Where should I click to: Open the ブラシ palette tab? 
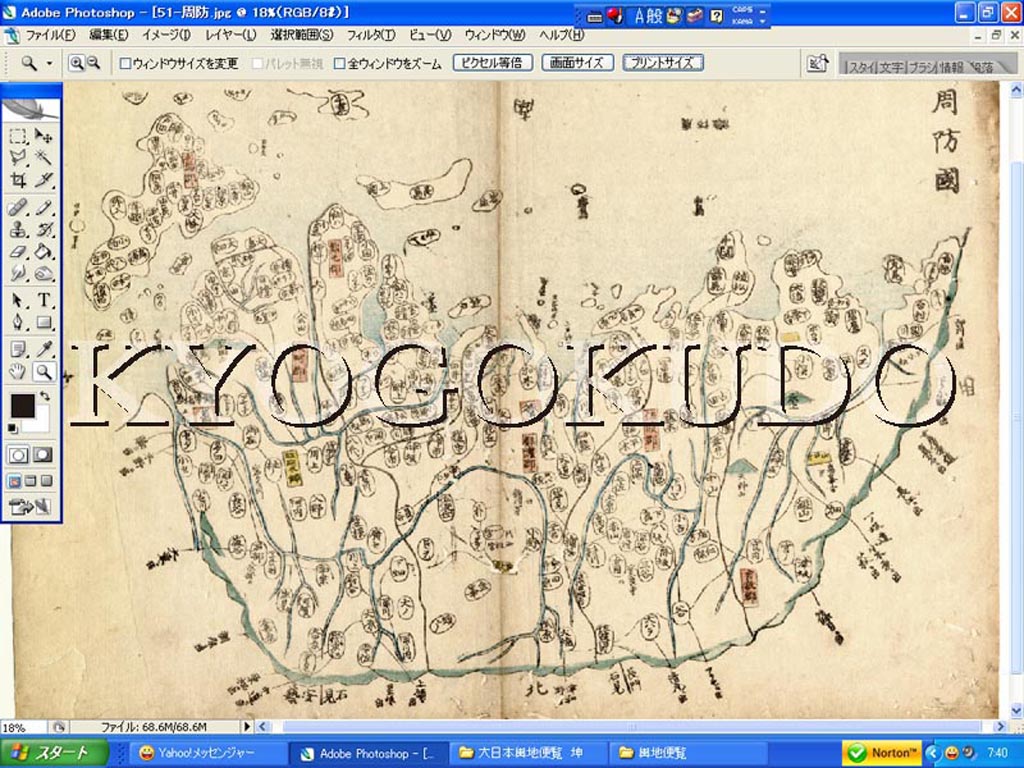coord(923,67)
